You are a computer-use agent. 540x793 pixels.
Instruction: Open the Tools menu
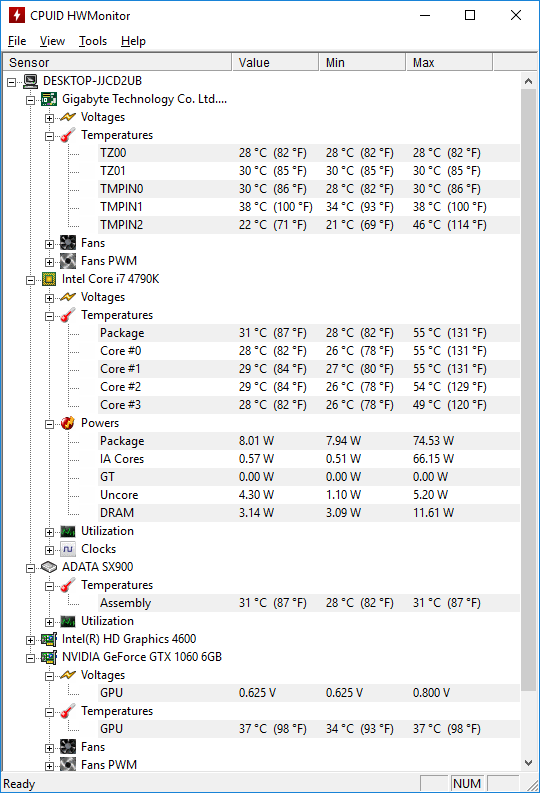tap(93, 41)
